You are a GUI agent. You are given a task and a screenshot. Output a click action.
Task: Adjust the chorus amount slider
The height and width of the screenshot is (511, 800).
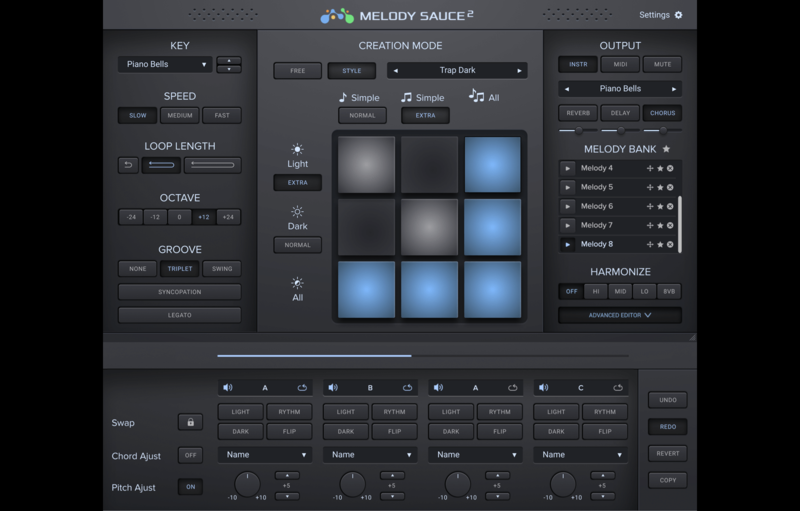point(662,131)
